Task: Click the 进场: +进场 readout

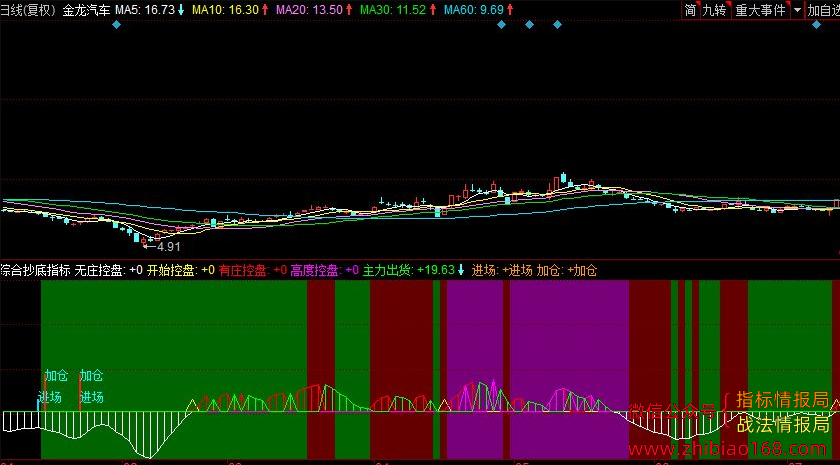Action: [502, 271]
